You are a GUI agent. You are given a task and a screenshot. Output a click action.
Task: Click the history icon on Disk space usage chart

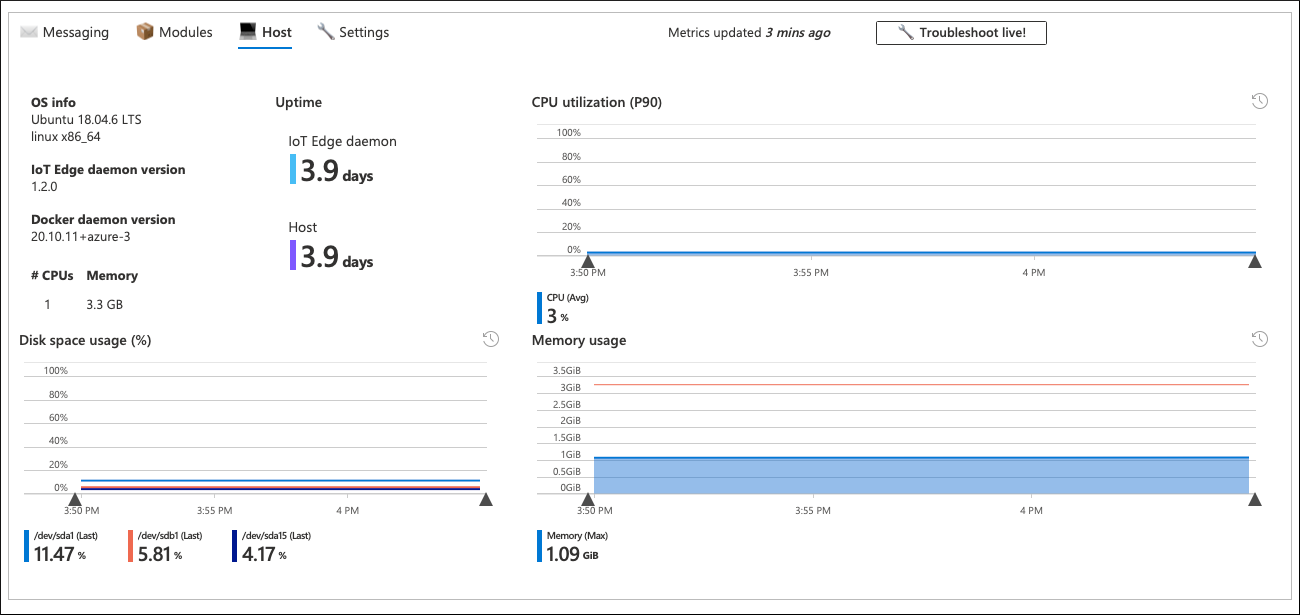tap(491, 340)
